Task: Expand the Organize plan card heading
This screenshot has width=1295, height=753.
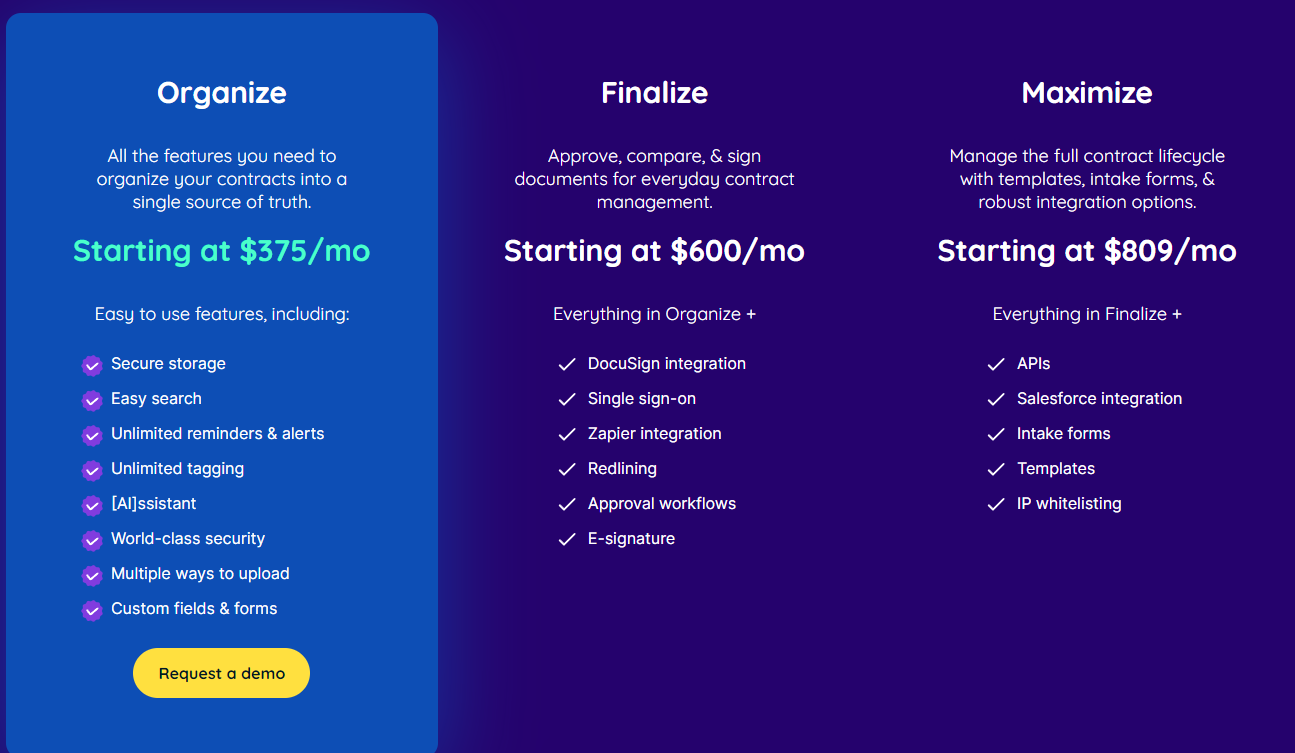Action: [221, 93]
